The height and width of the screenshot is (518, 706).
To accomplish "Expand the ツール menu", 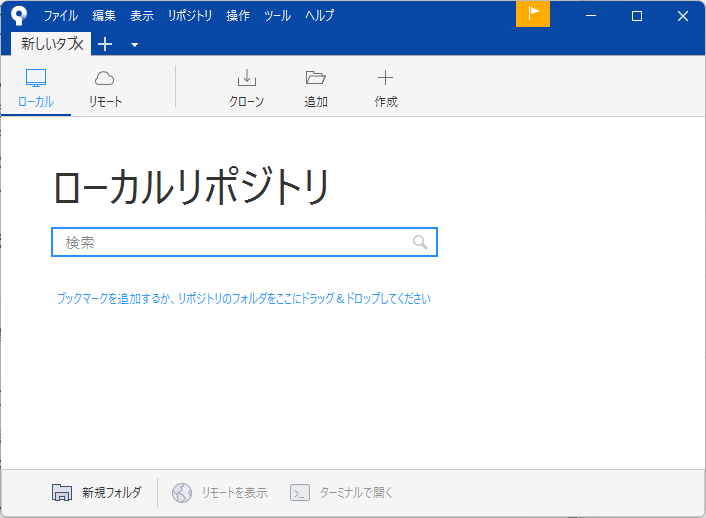I will coord(277,16).
